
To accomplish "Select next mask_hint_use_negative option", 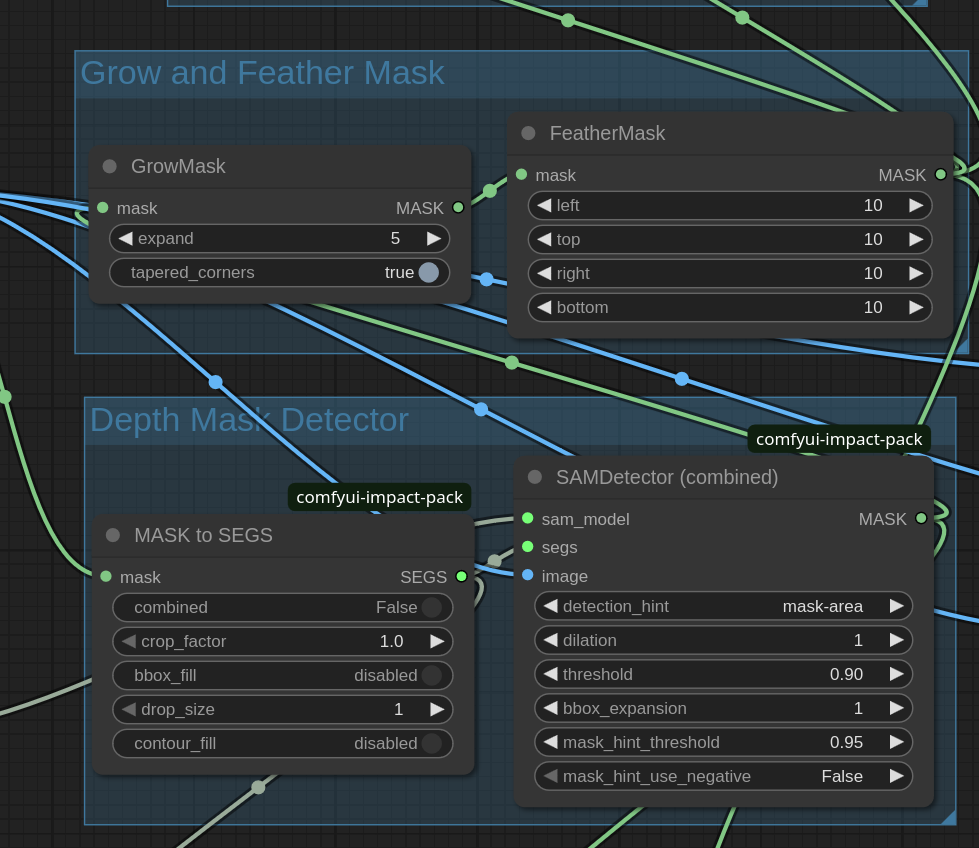I will pos(897,776).
